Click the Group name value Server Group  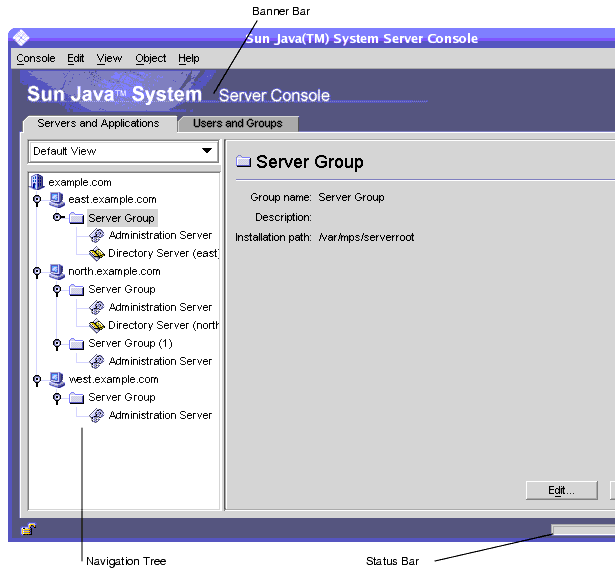point(351,197)
